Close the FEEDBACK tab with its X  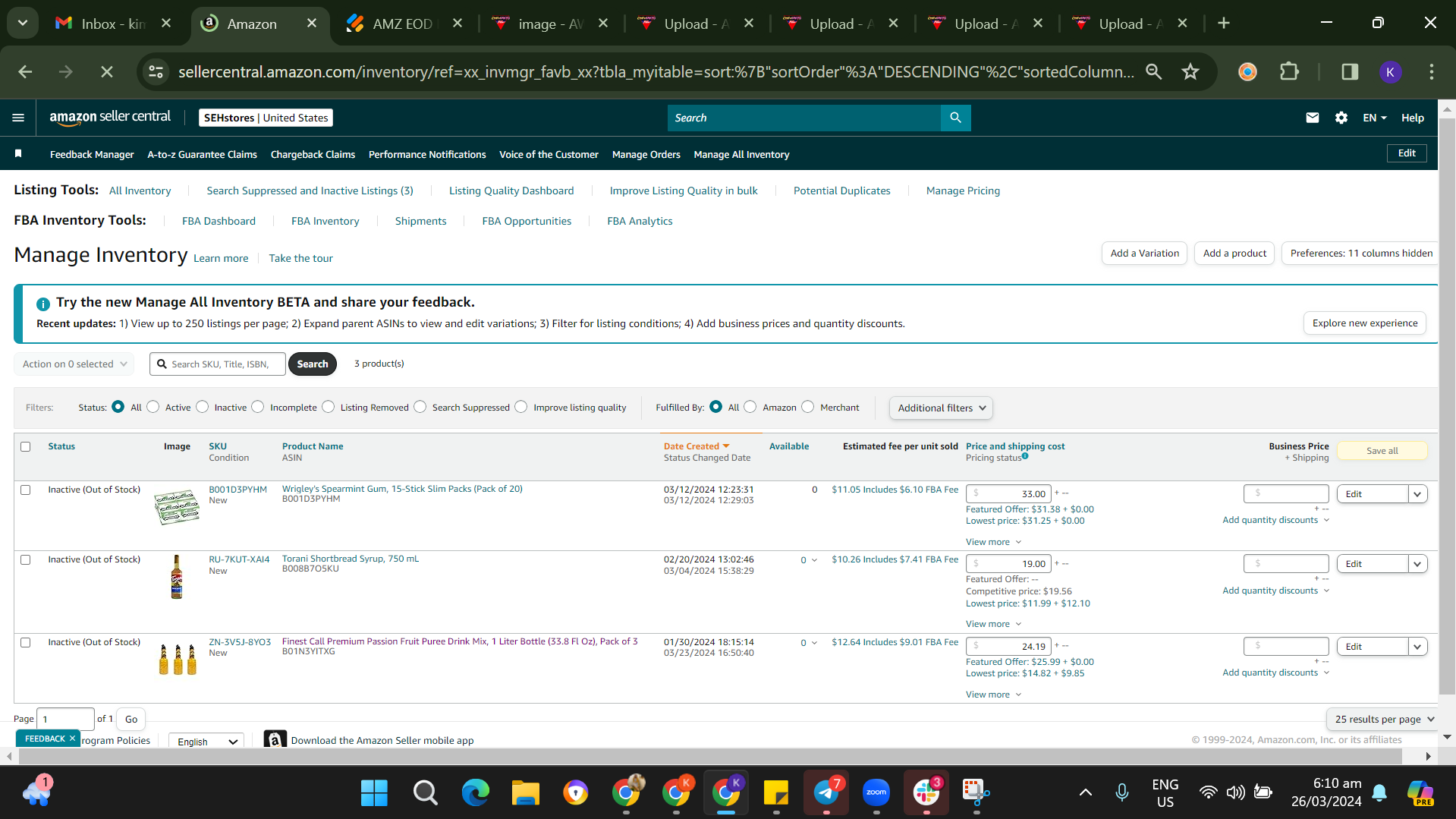[72, 738]
